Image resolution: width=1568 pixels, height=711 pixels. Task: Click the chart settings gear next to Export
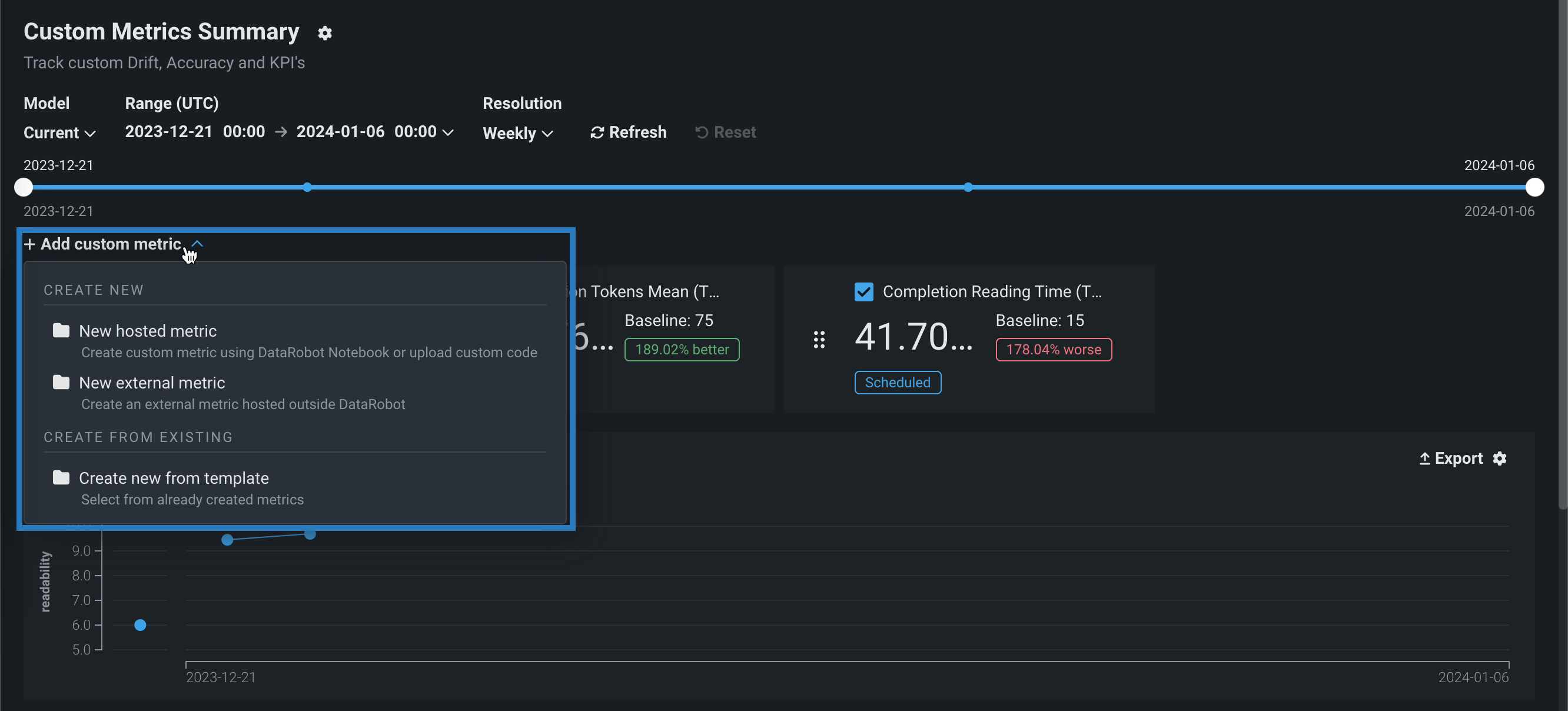click(1499, 459)
